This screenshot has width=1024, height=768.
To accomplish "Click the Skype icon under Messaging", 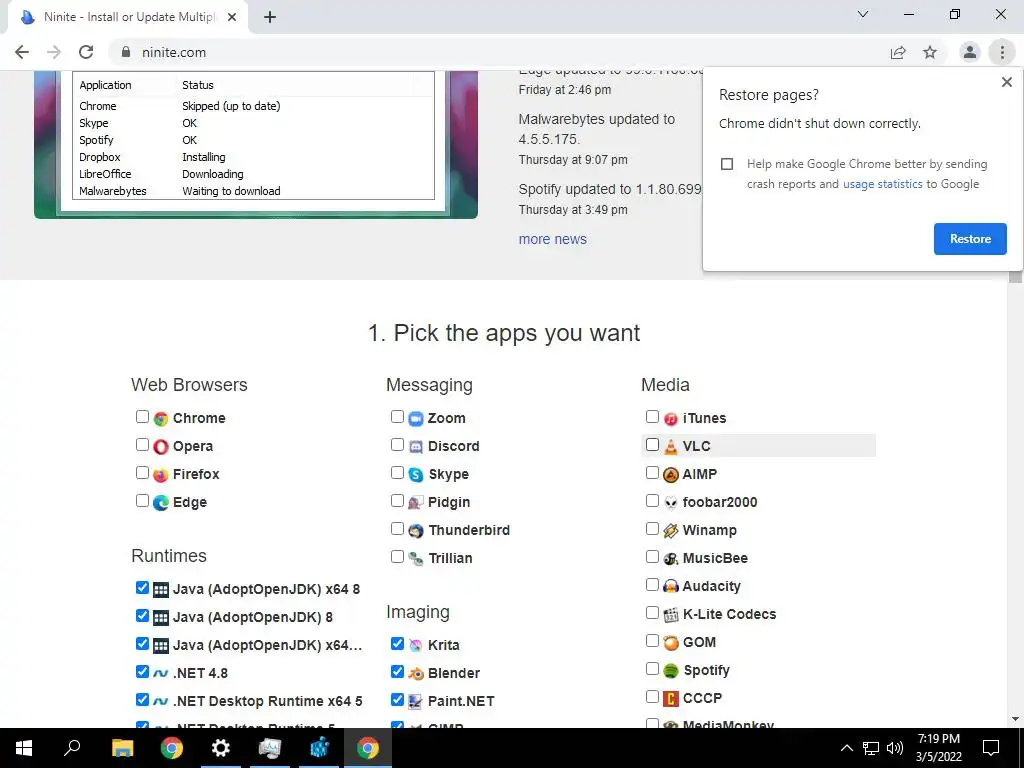I will [x=416, y=475].
